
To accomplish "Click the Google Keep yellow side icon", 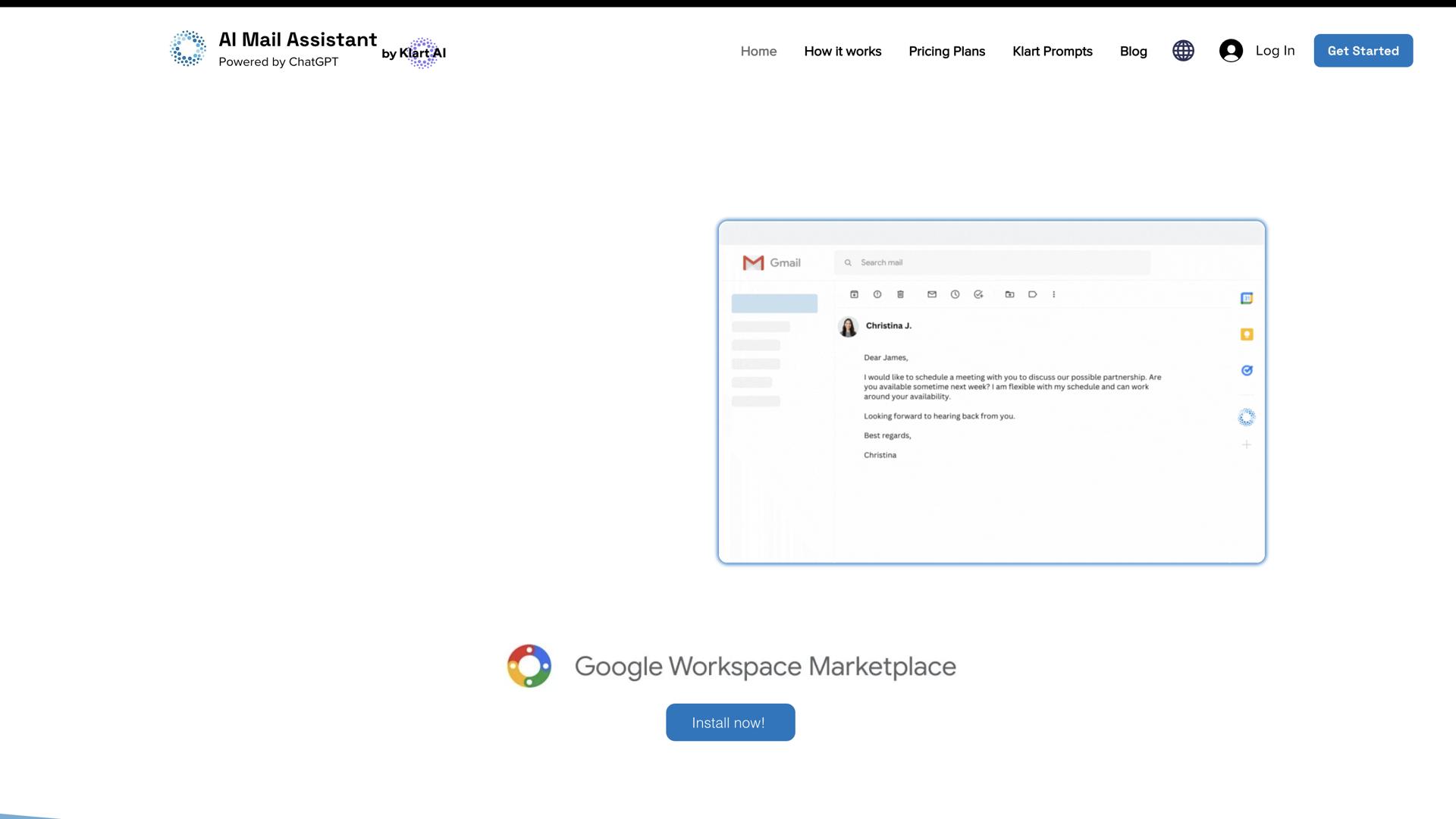I will (x=1246, y=334).
